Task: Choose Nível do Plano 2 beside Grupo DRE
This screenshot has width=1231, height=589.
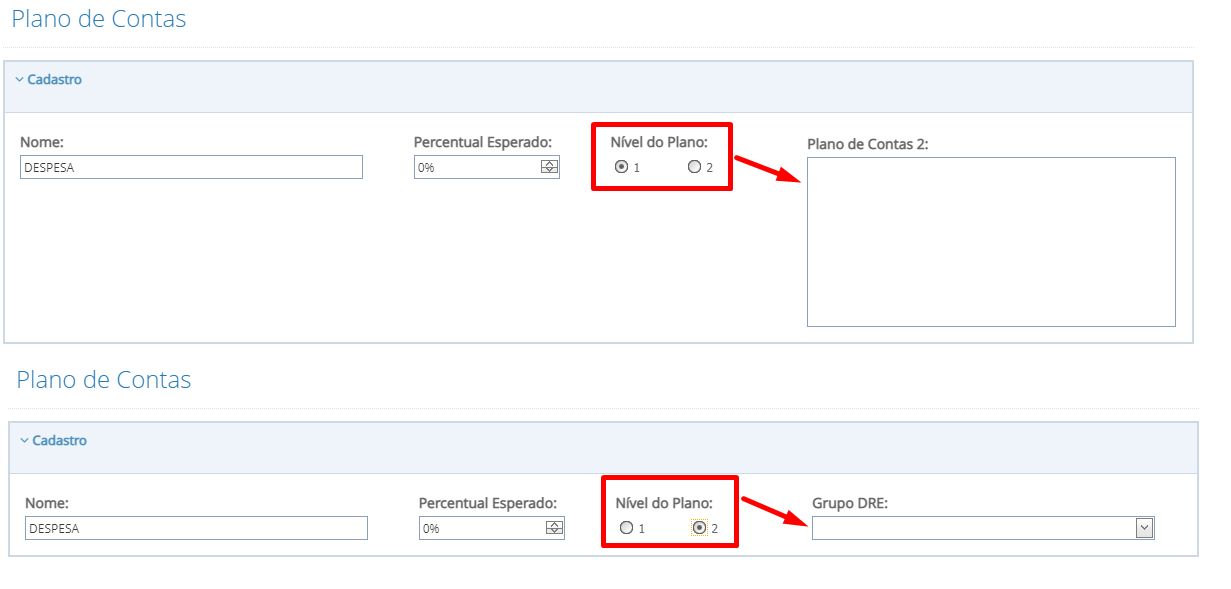Action: [699, 528]
